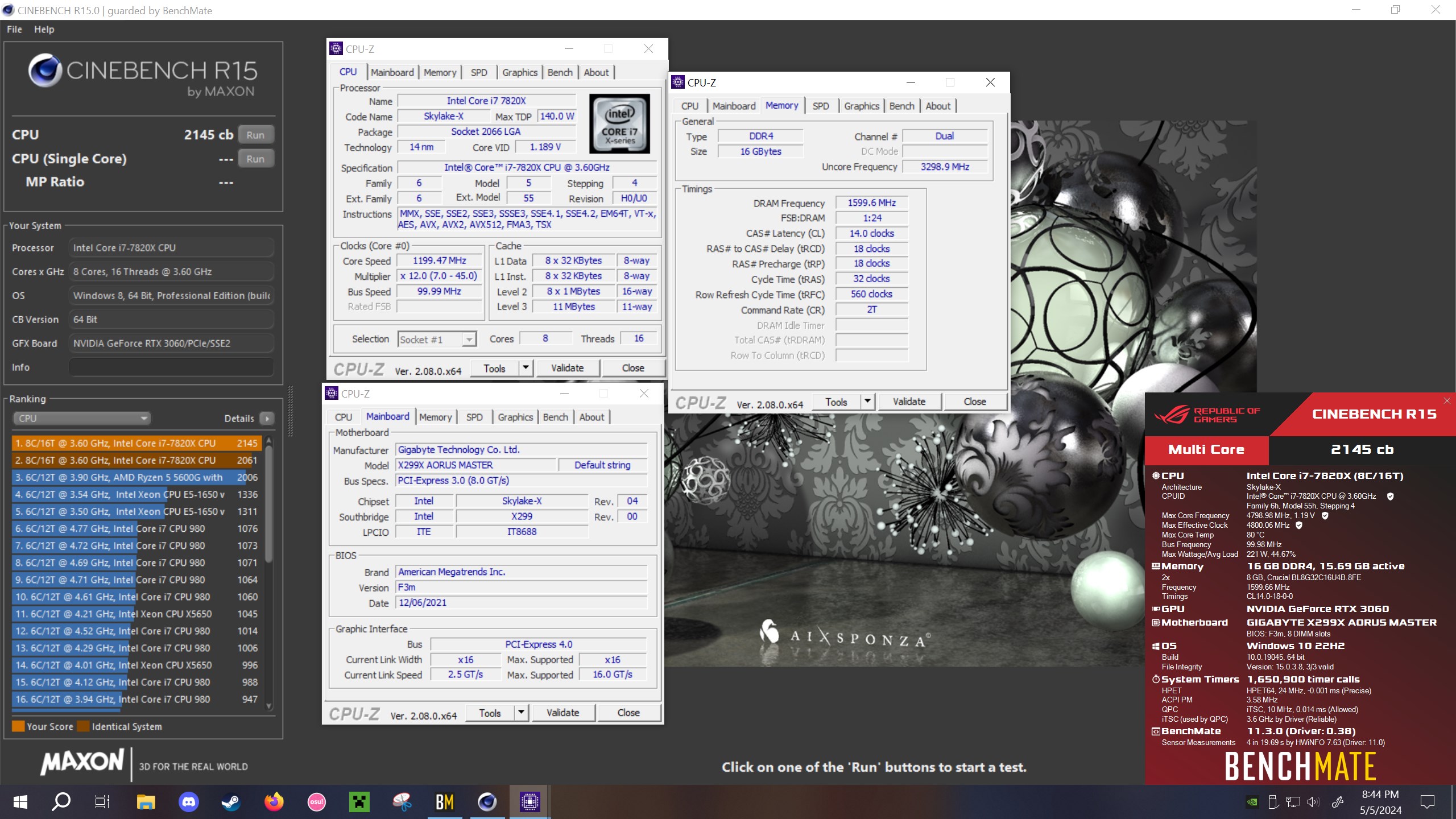The height and width of the screenshot is (819, 1456).
Task: Open the Socket #1 selection dropdown
Action: pos(436,340)
